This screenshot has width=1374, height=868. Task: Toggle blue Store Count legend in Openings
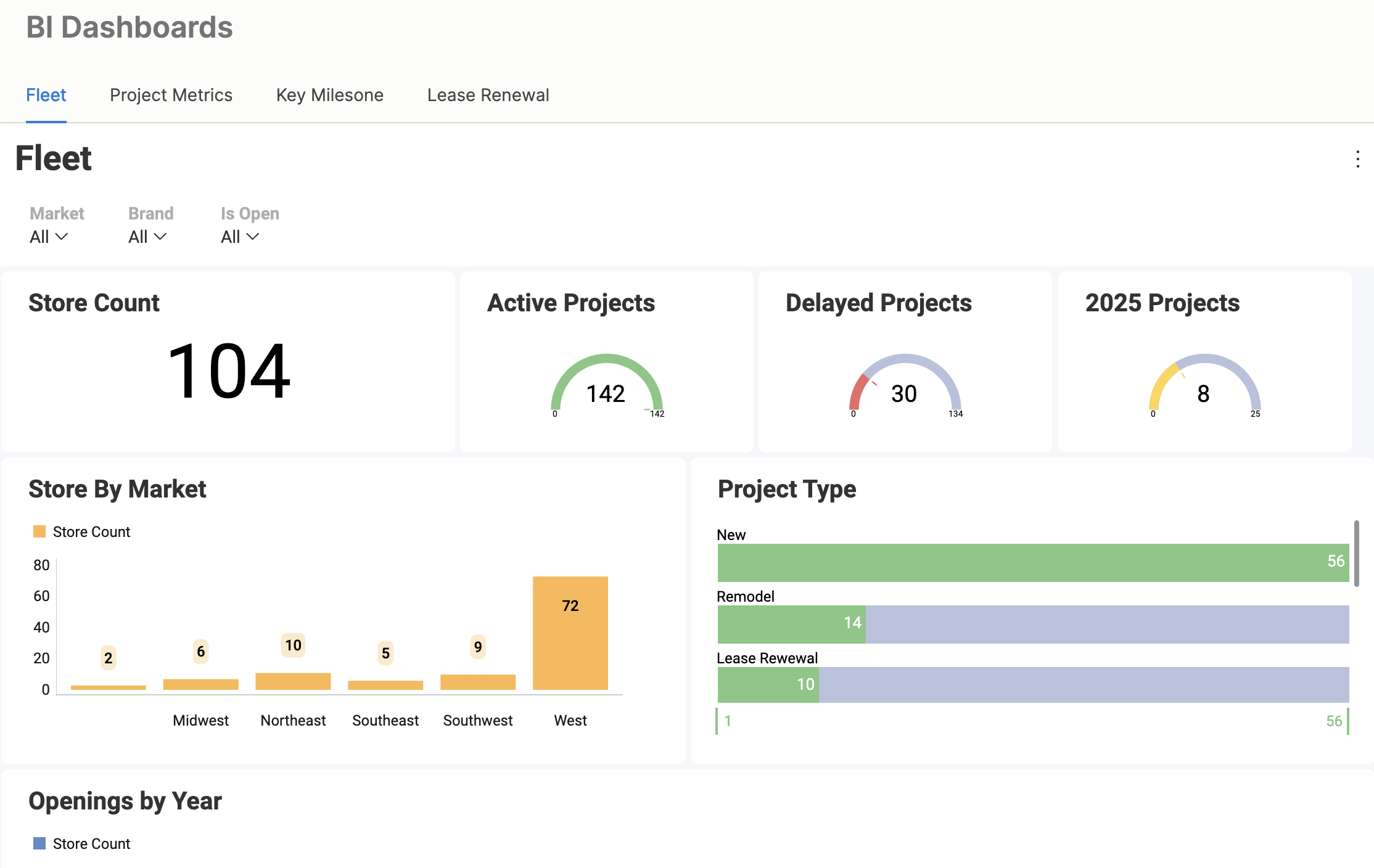click(x=39, y=843)
